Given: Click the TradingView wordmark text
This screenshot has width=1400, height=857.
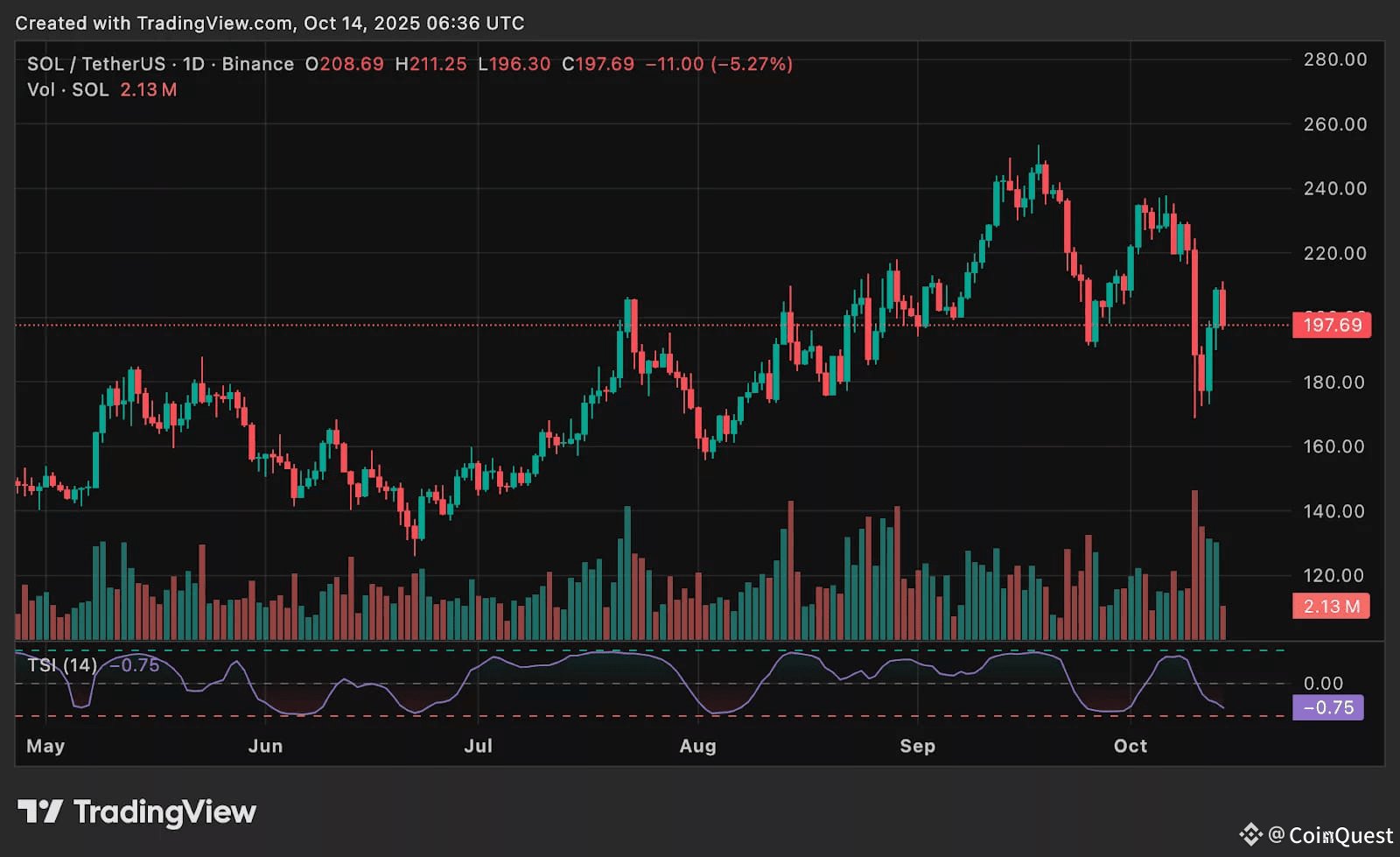Looking at the screenshot, I should (164, 812).
